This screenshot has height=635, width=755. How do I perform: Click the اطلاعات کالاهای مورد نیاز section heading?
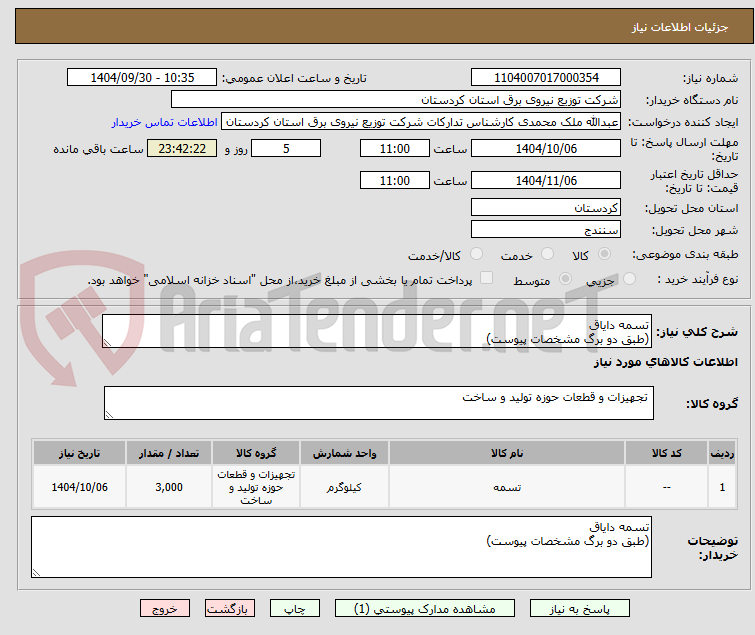click(665, 362)
